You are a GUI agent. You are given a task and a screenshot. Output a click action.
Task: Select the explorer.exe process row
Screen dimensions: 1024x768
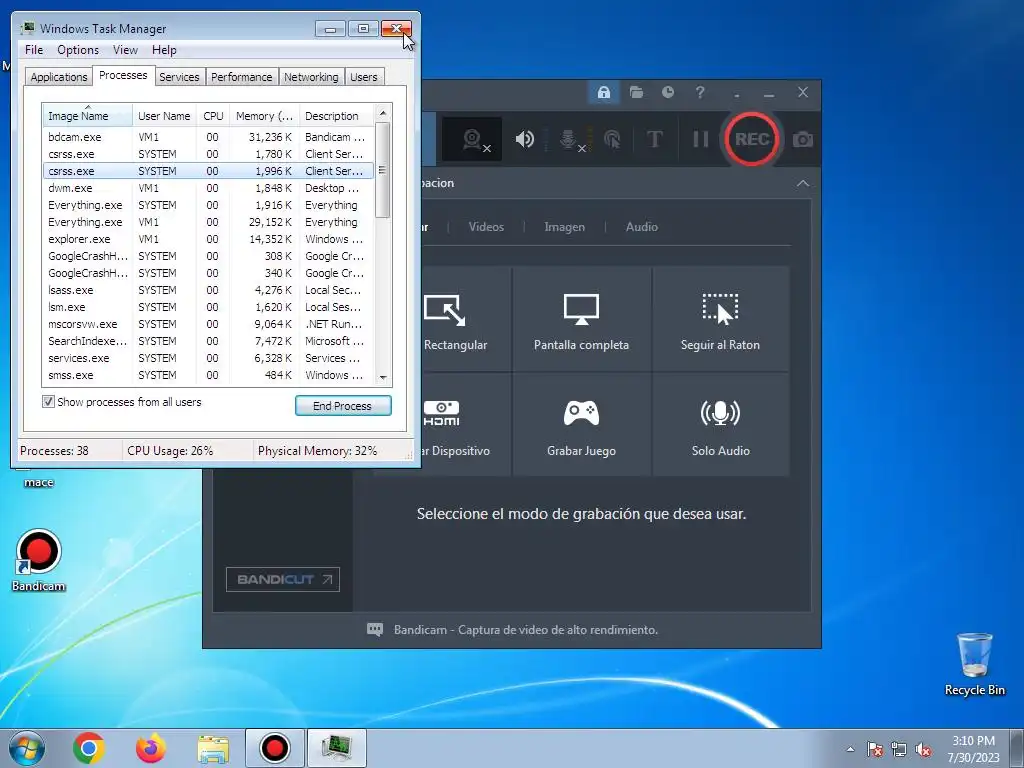208,239
